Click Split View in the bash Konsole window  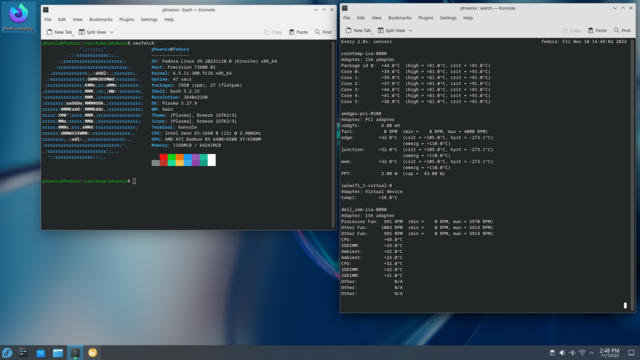point(93,32)
